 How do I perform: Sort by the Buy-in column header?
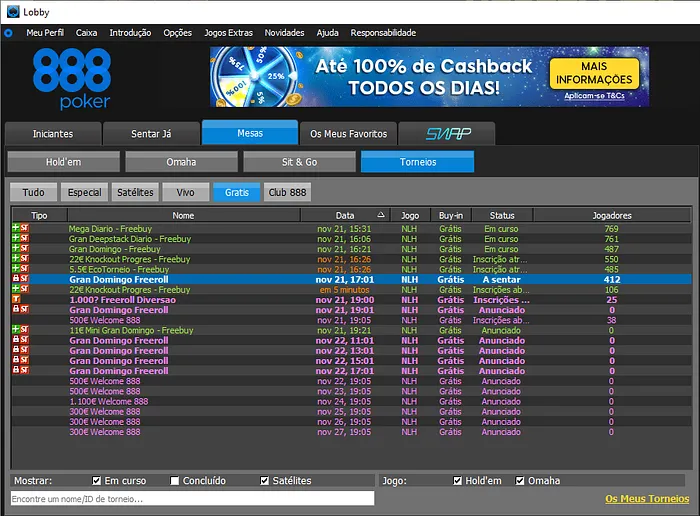point(451,215)
